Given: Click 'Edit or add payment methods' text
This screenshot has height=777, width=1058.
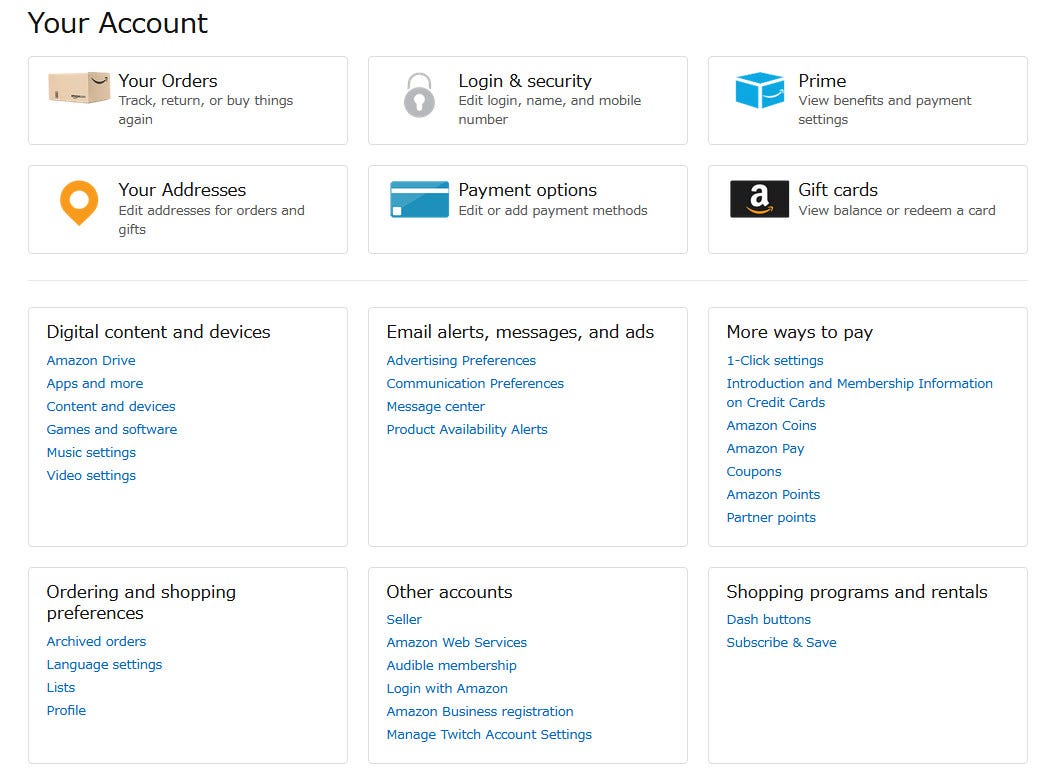Looking at the screenshot, I should click(x=553, y=210).
